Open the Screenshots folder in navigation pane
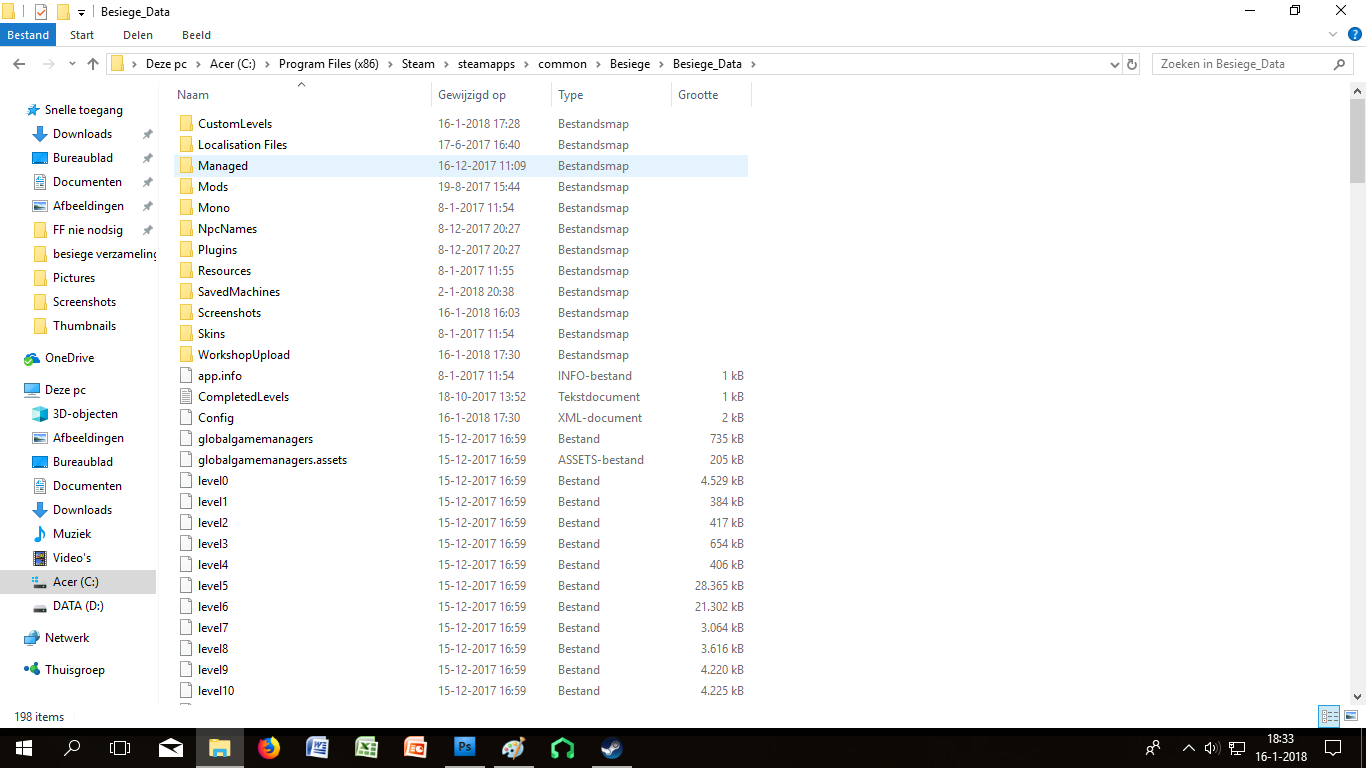 pos(84,302)
